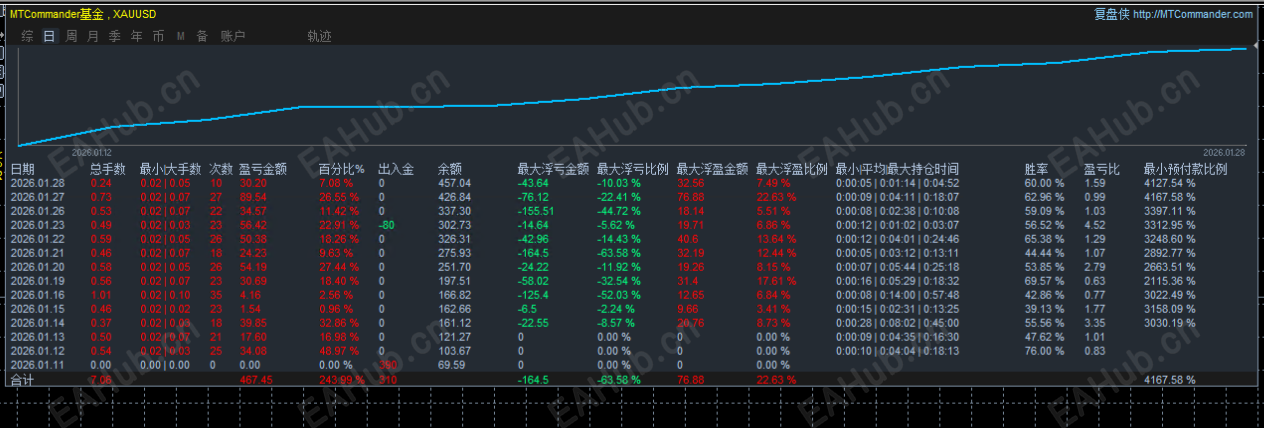Click the 0:00:28 | 0:08:02 | 0:45:00 holding time
The width and height of the screenshot is (1264, 428).
pyautogui.click(x=897, y=323)
